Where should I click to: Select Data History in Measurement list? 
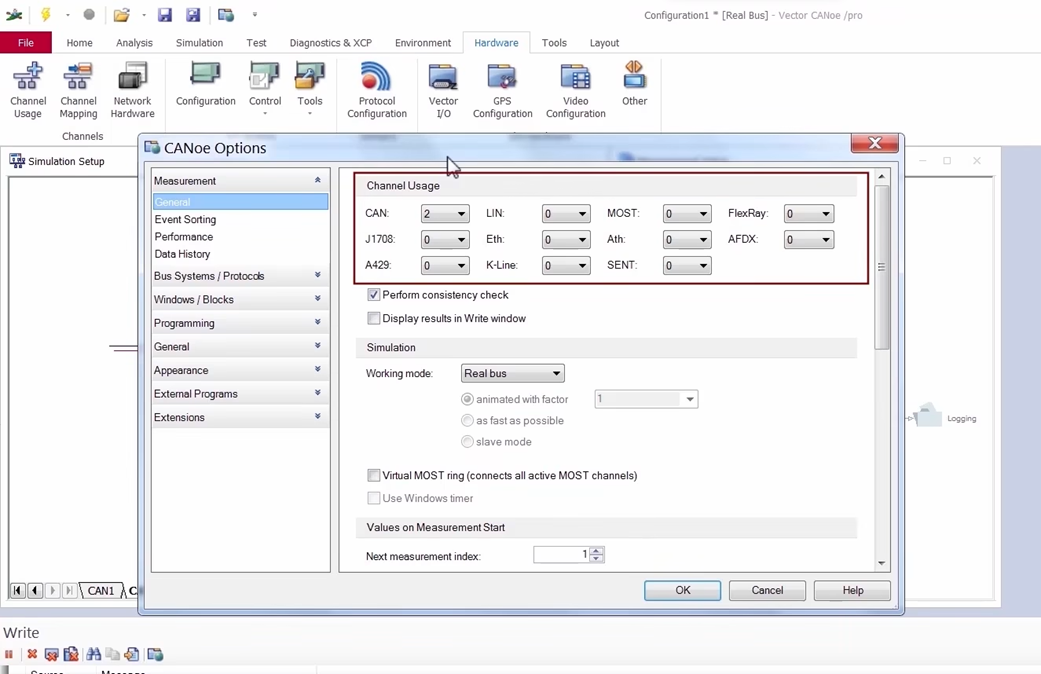(x=182, y=254)
